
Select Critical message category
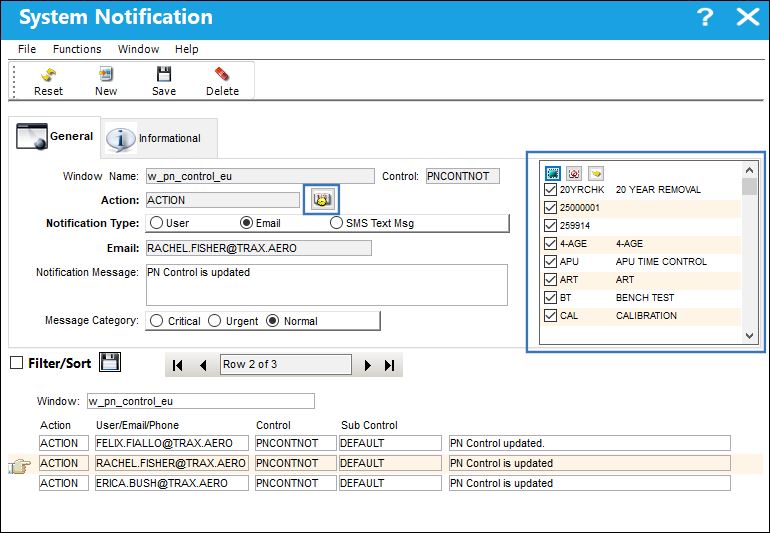click(x=157, y=321)
